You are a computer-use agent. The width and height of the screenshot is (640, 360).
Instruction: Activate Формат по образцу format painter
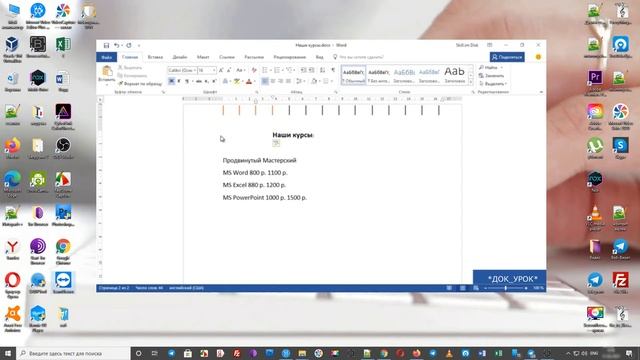[140, 84]
